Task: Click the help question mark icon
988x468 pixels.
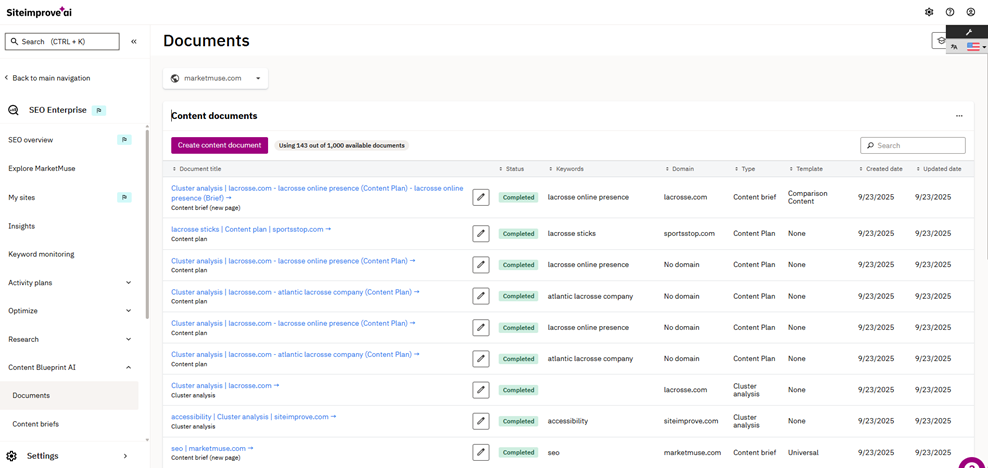Action: coord(950,12)
